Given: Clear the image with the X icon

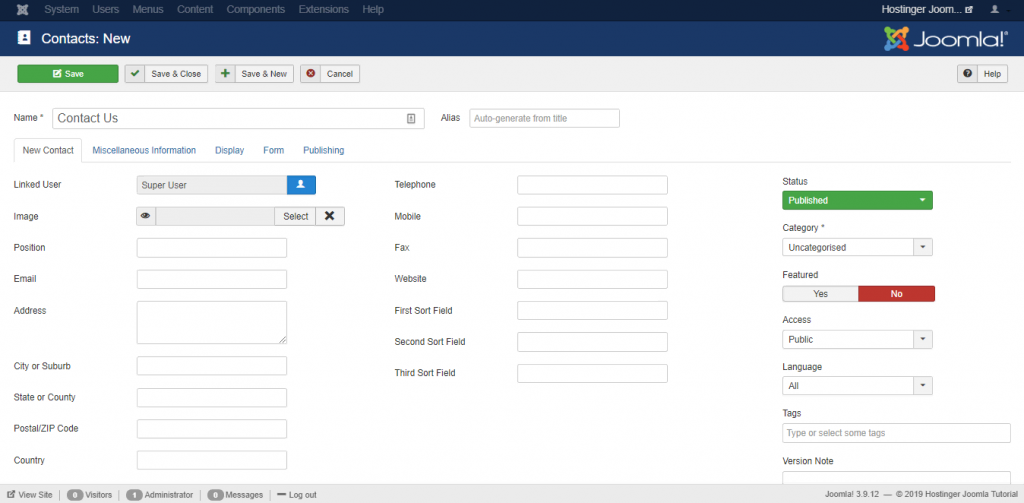Looking at the screenshot, I should coord(330,216).
